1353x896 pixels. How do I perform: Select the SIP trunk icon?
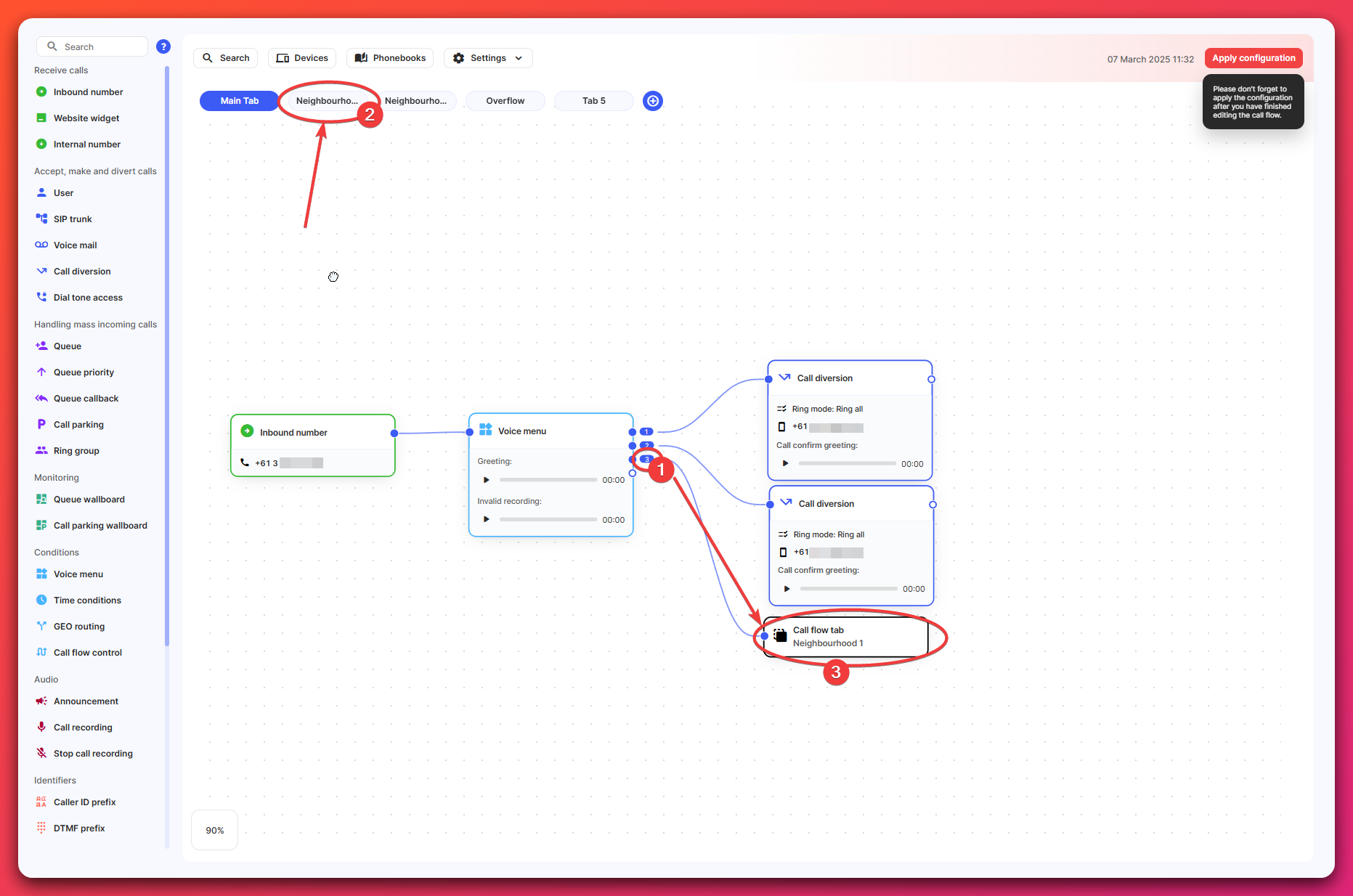(x=41, y=219)
